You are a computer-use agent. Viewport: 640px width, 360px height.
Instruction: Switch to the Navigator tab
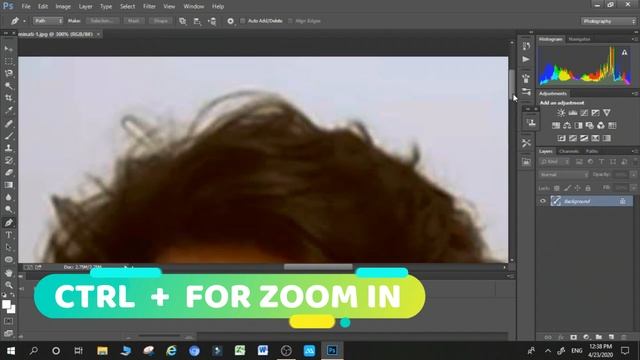[x=579, y=39]
